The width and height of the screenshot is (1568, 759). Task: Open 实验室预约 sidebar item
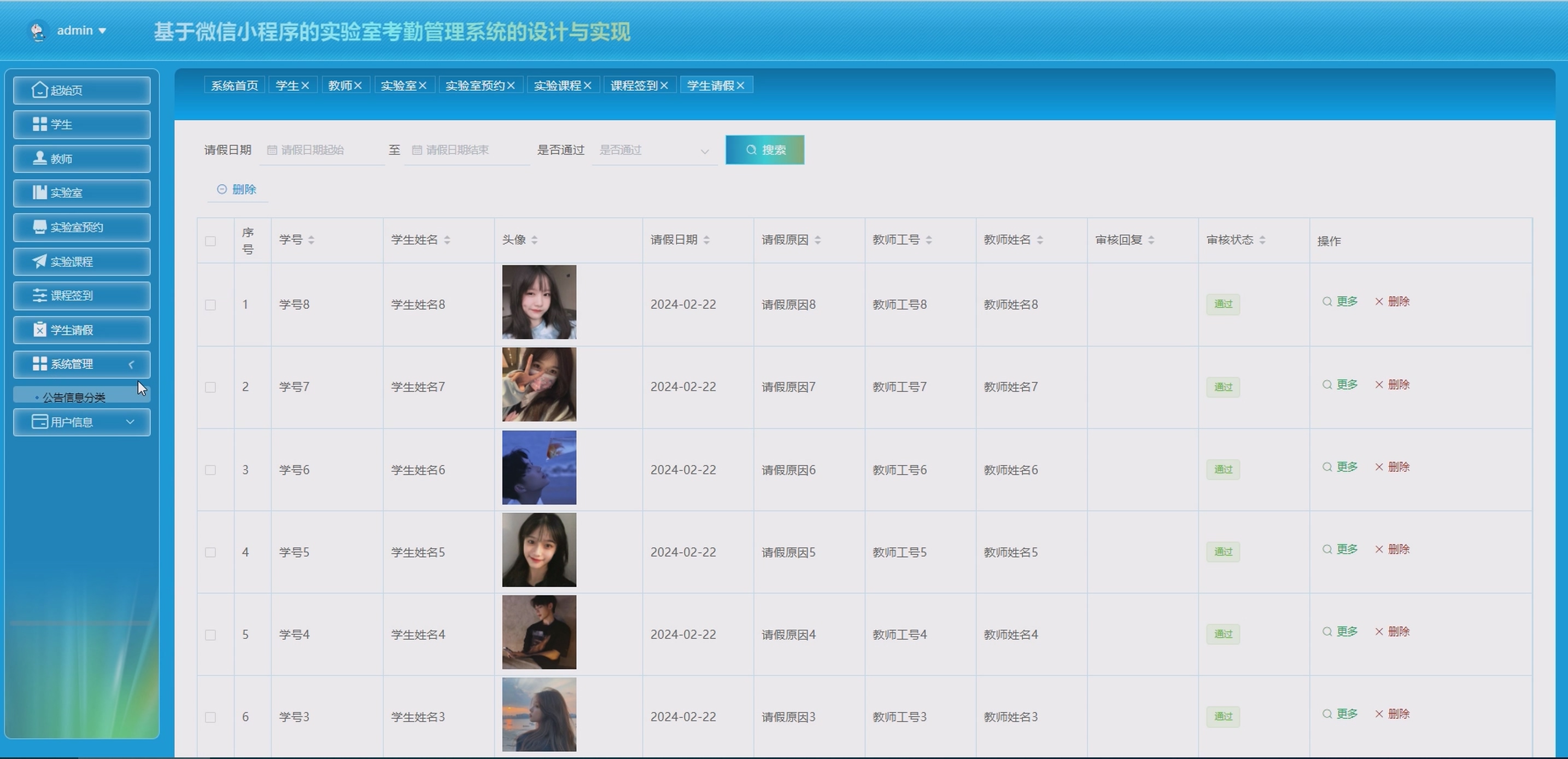pos(81,227)
